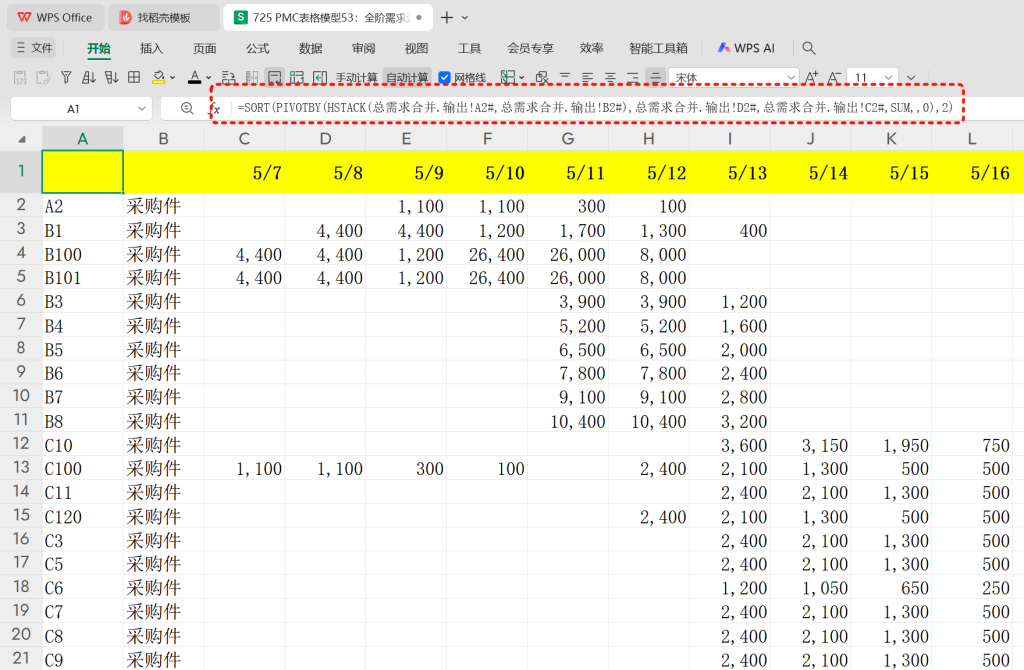The height and width of the screenshot is (670, 1024).
Task: Select the 725 PMC表格模型53 document tab
Action: coord(328,18)
